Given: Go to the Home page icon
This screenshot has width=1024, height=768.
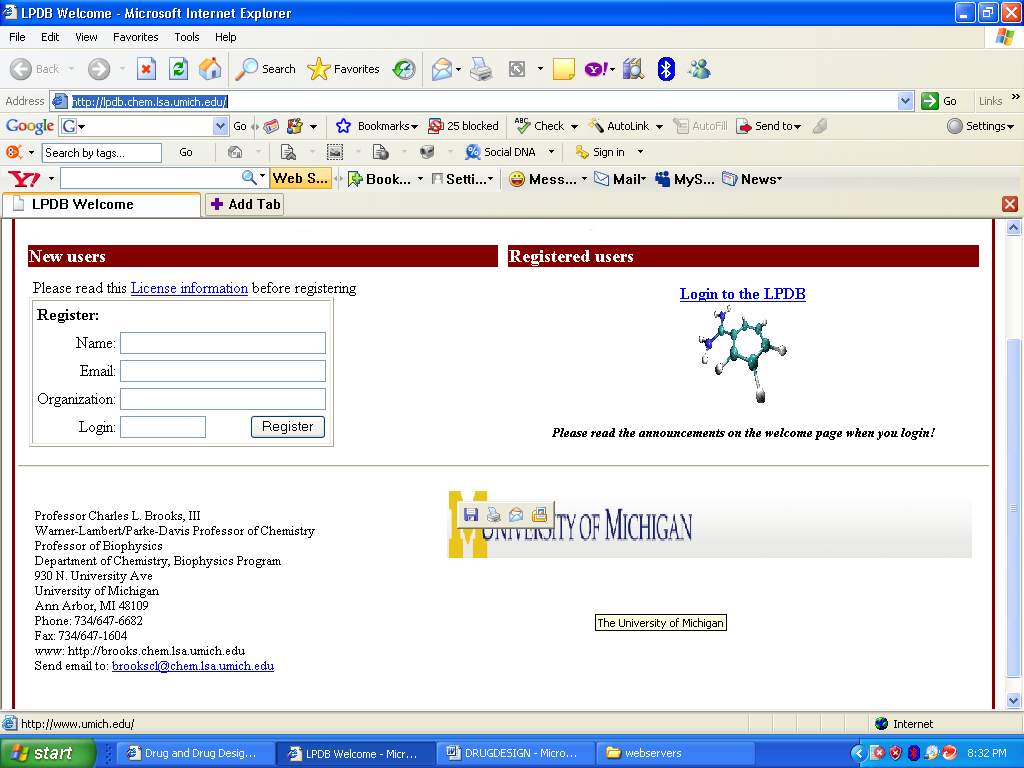Looking at the screenshot, I should [210, 69].
